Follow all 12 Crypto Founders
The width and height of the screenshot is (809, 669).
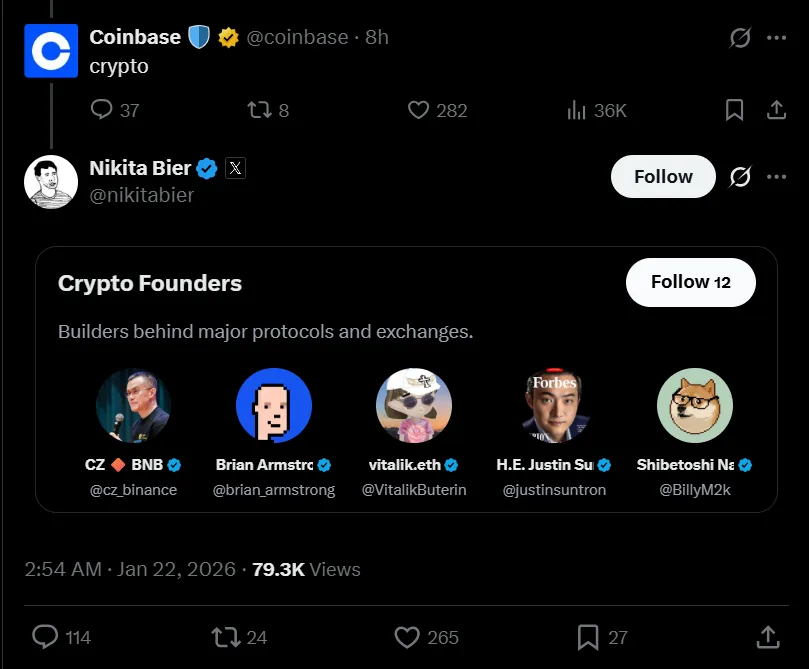(x=690, y=282)
